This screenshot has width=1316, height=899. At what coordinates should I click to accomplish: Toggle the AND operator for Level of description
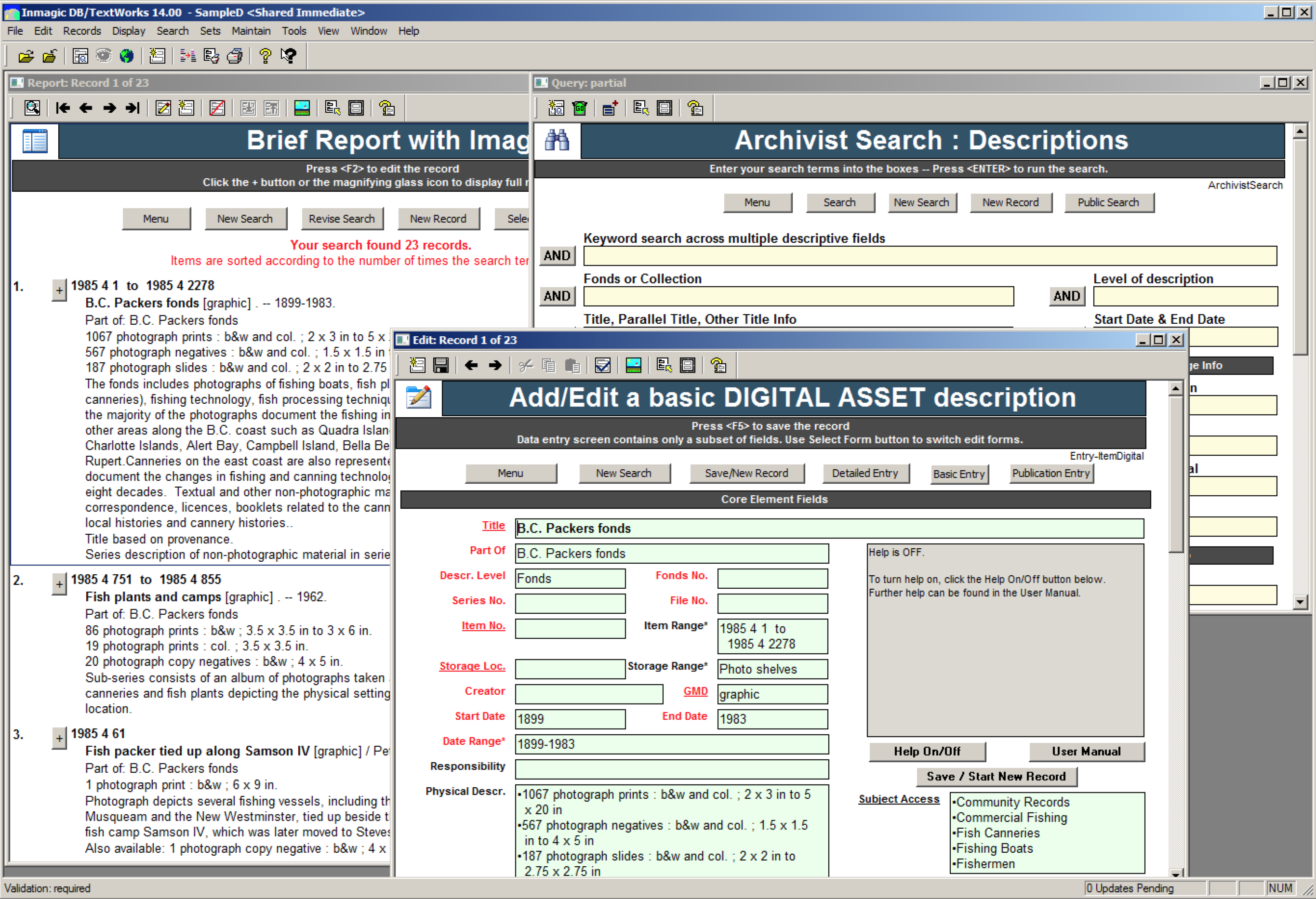click(1066, 296)
